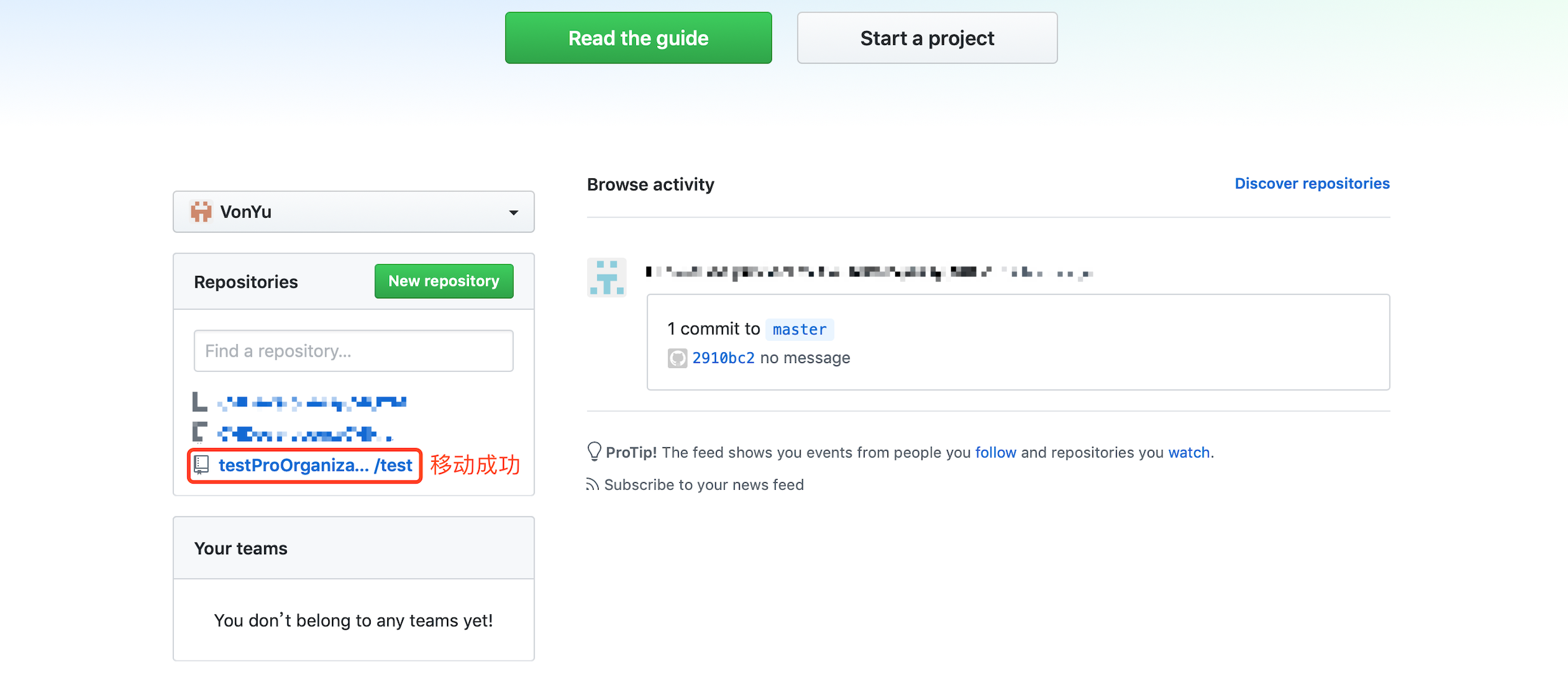Click the caret arrow beside VonYu
Viewport: 1568px width, 693px height.
514,213
